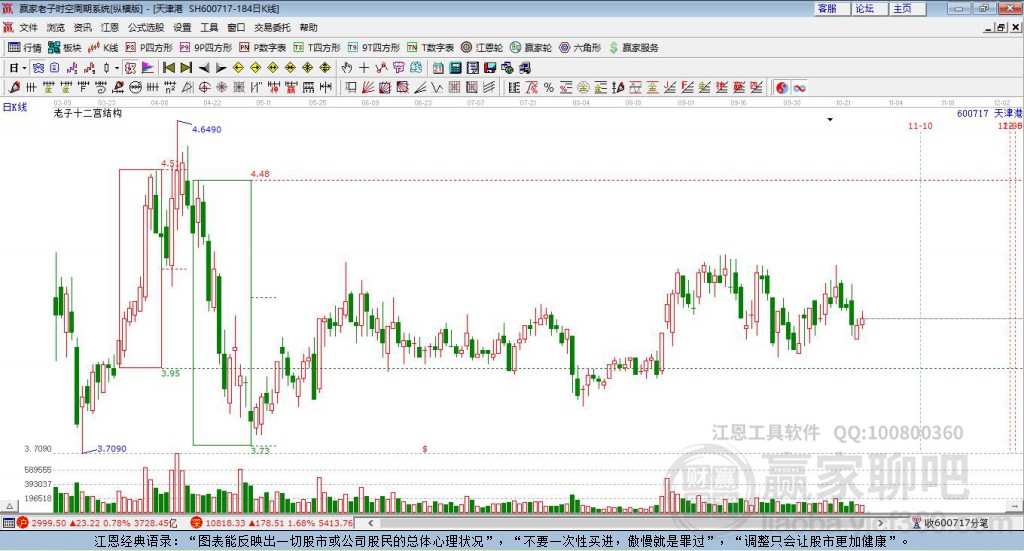The height and width of the screenshot is (551, 1024).
Task: Open the 六角形 hexagon tool
Action: [x=580, y=48]
